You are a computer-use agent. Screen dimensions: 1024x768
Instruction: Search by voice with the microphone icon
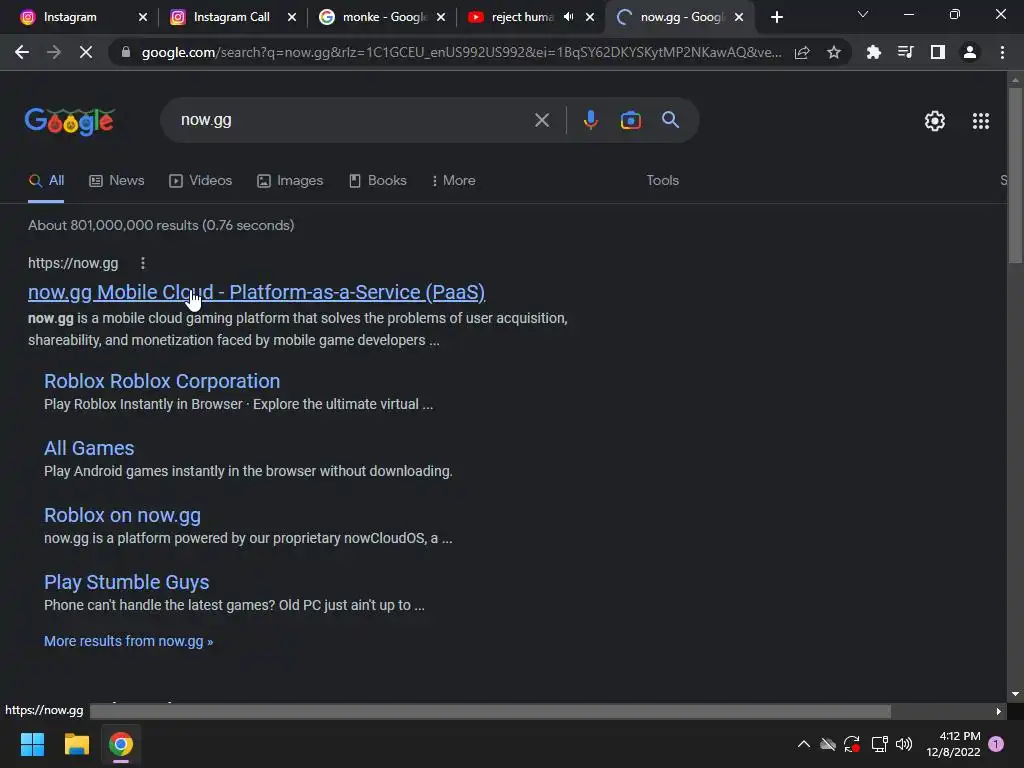[590, 120]
